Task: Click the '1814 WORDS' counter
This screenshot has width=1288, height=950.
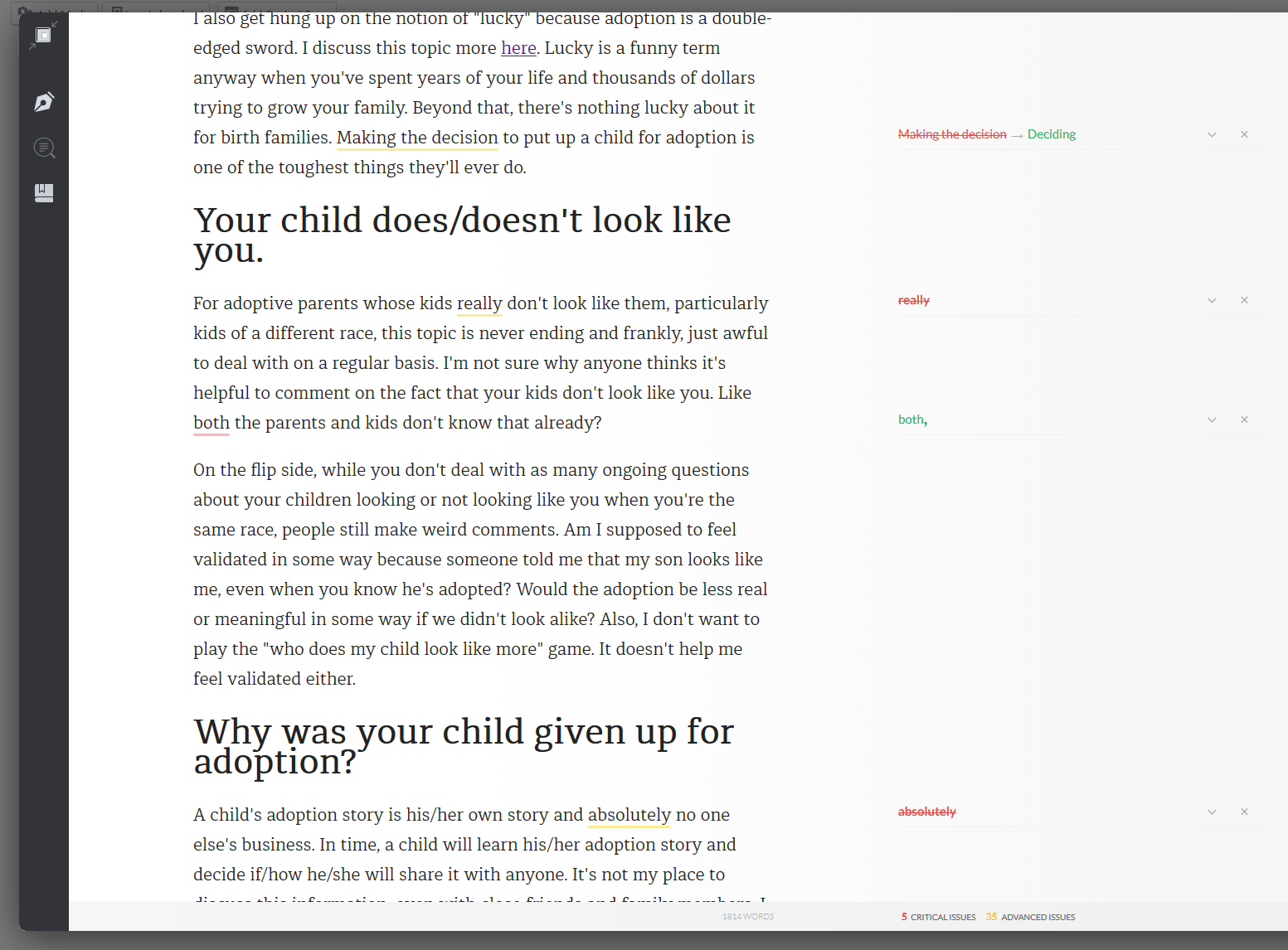Action: pyautogui.click(x=748, y=917)
